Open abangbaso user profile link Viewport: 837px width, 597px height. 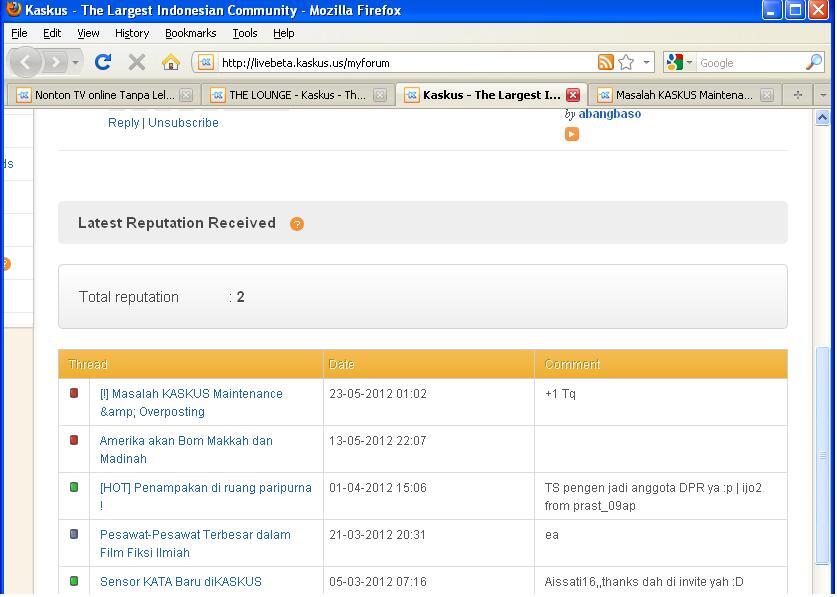[x=610, y=114]
